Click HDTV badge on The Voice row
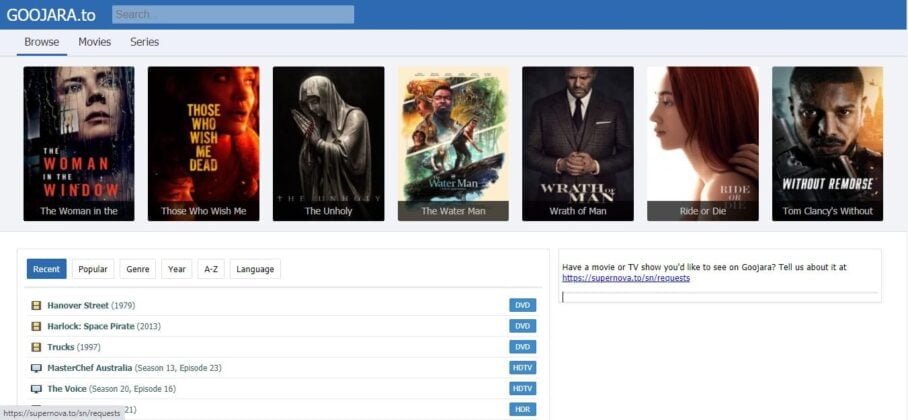Screen dimensions: 908x420 pos(523,389)
